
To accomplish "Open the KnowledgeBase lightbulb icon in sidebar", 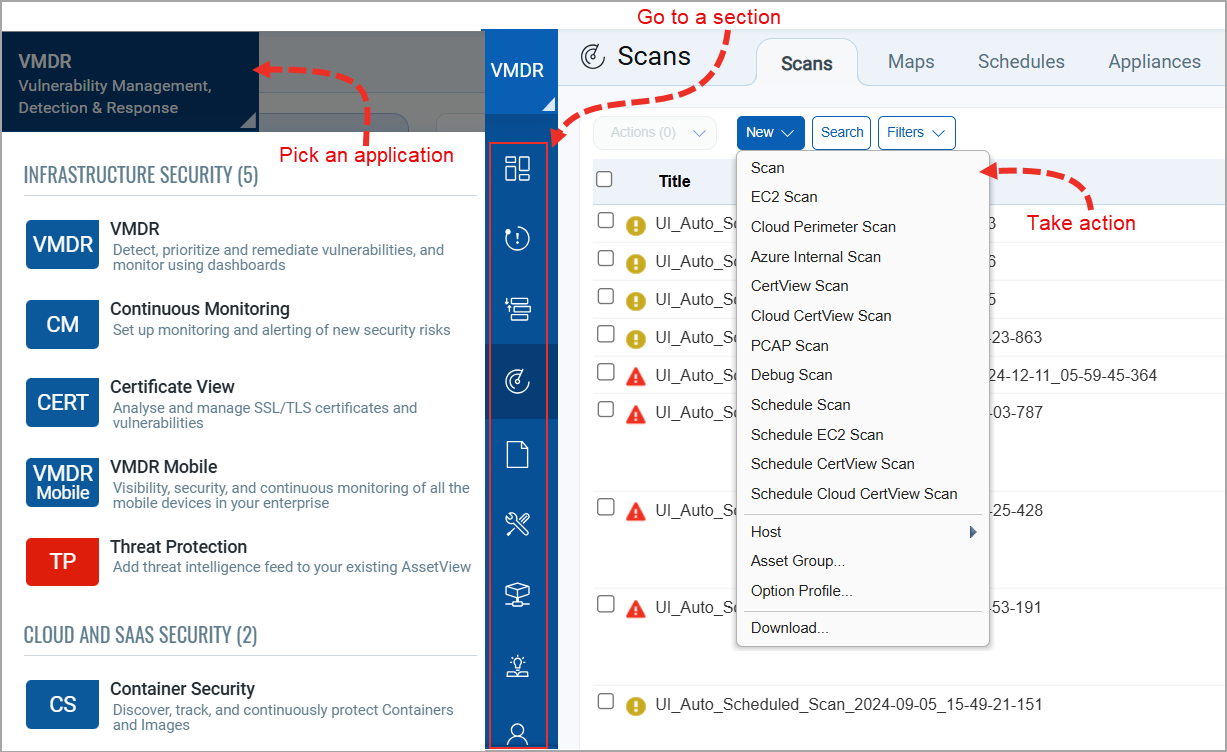I will tap(517, 665).
